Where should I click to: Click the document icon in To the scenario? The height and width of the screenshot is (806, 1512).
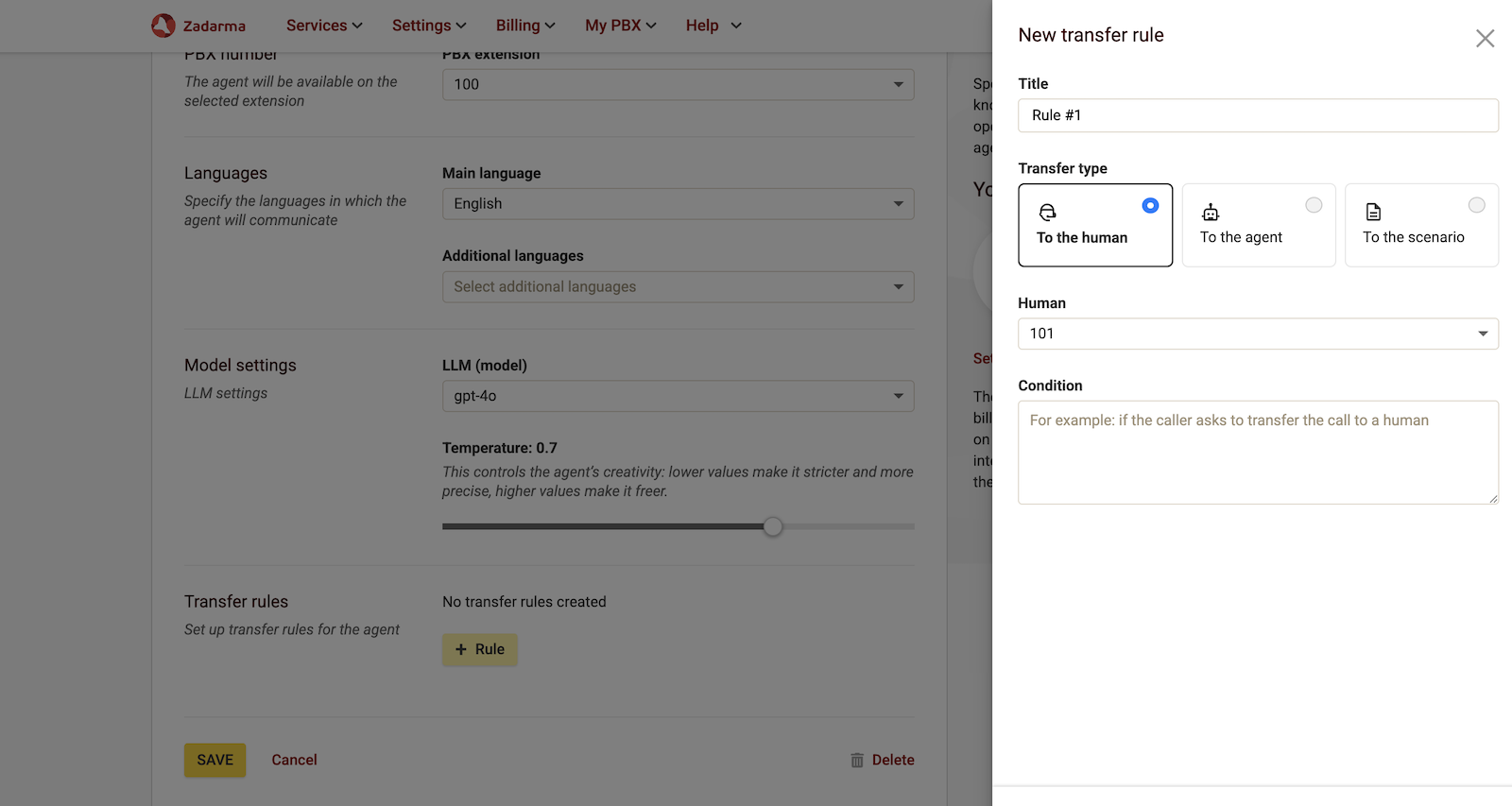pos(1373,213)
